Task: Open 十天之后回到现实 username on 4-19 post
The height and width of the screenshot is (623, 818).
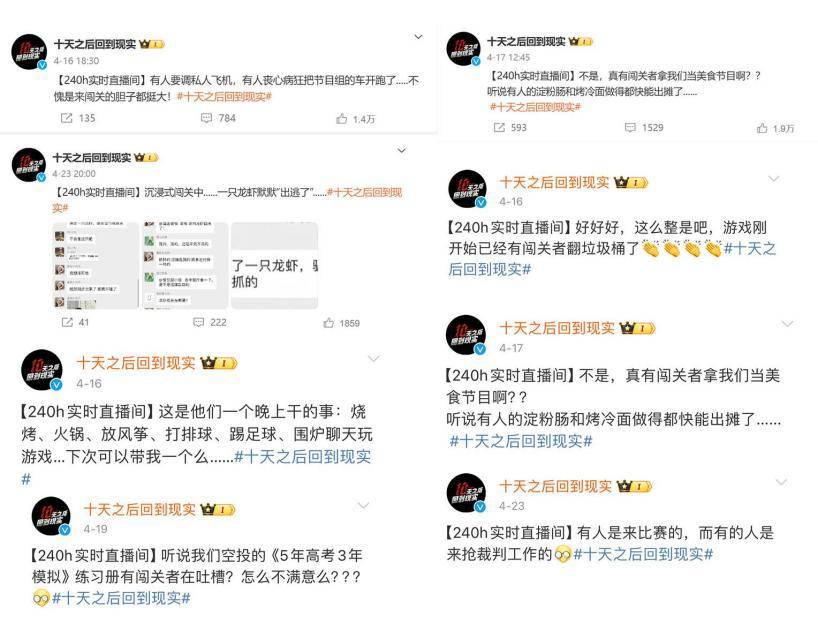Action: 139,509
